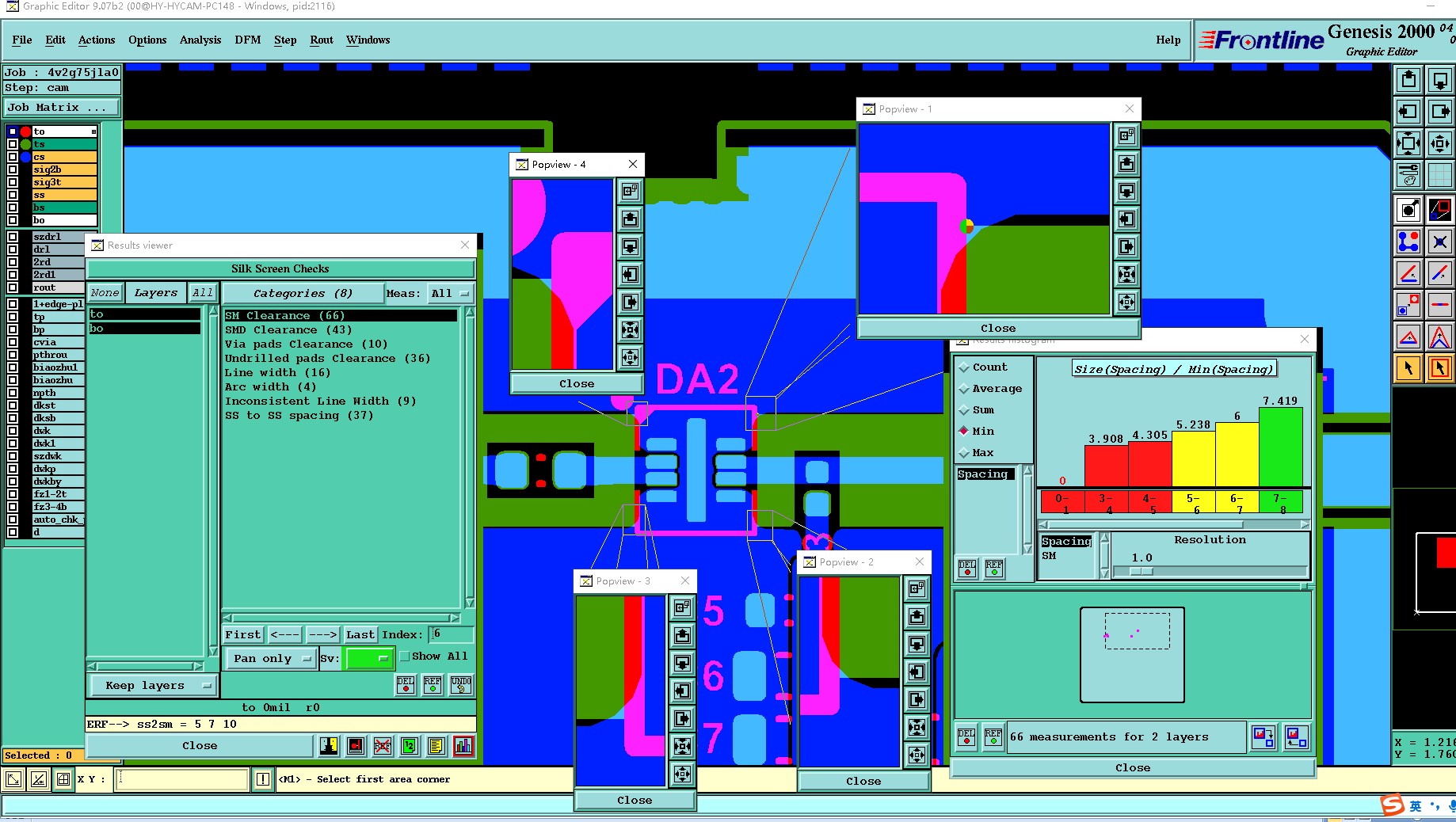Select the red-blue horizontal line measure tool
The width and height of the screenshot is (1456, 822).
point(1439,305)
